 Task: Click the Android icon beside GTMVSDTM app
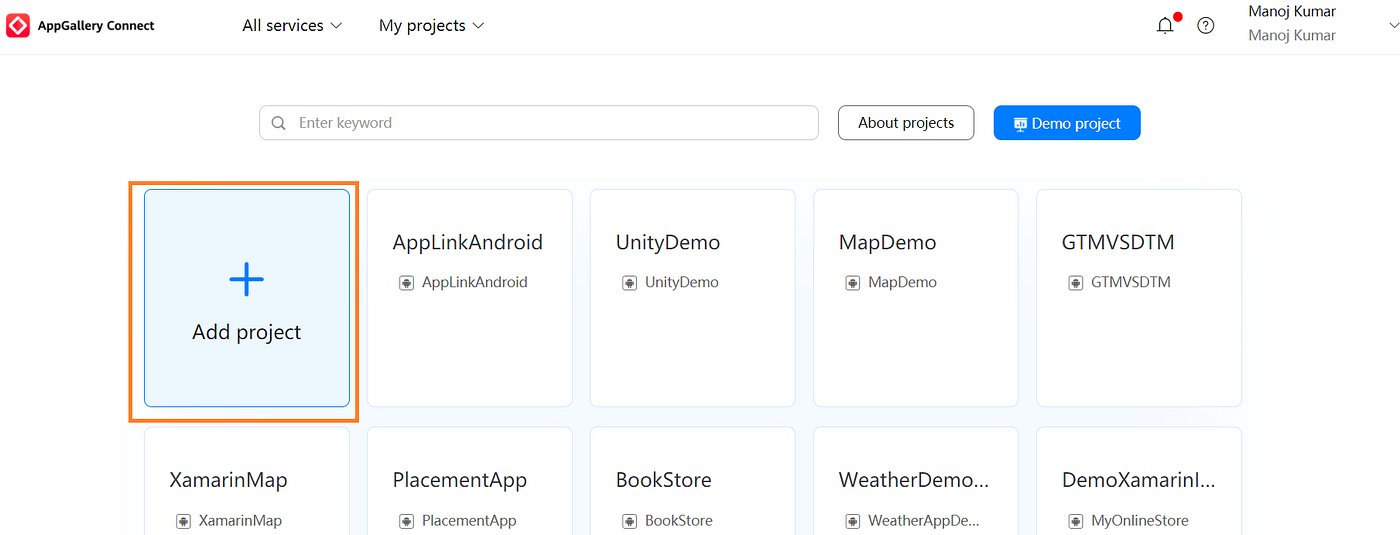(x=1075, y=283)
